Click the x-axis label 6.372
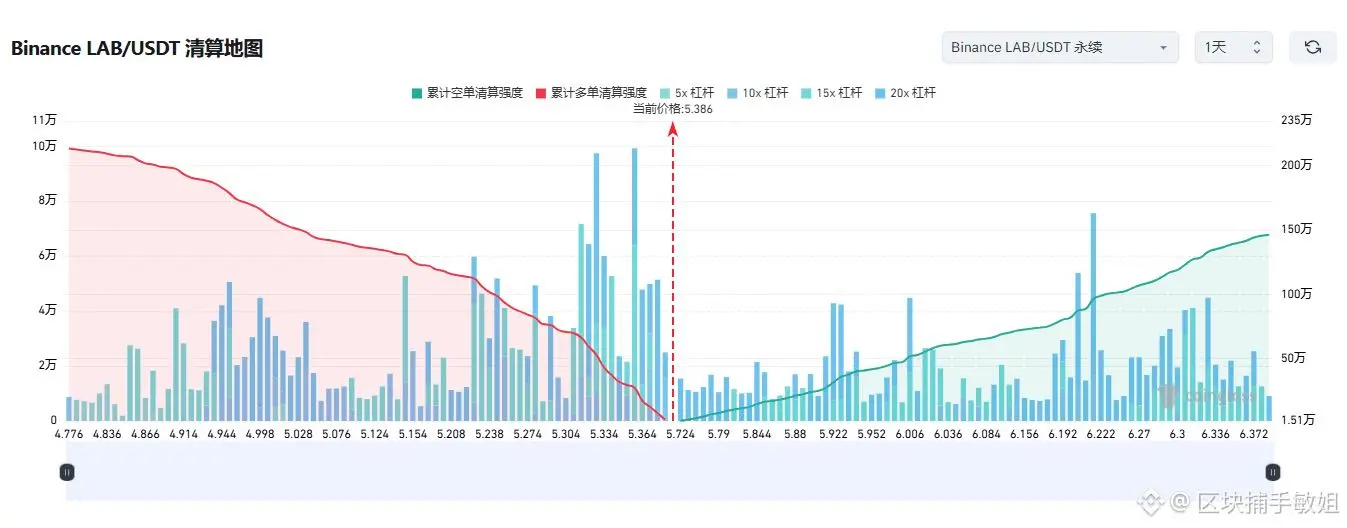The height and width of the screenshot is (528, 1347). (1254, 434)
